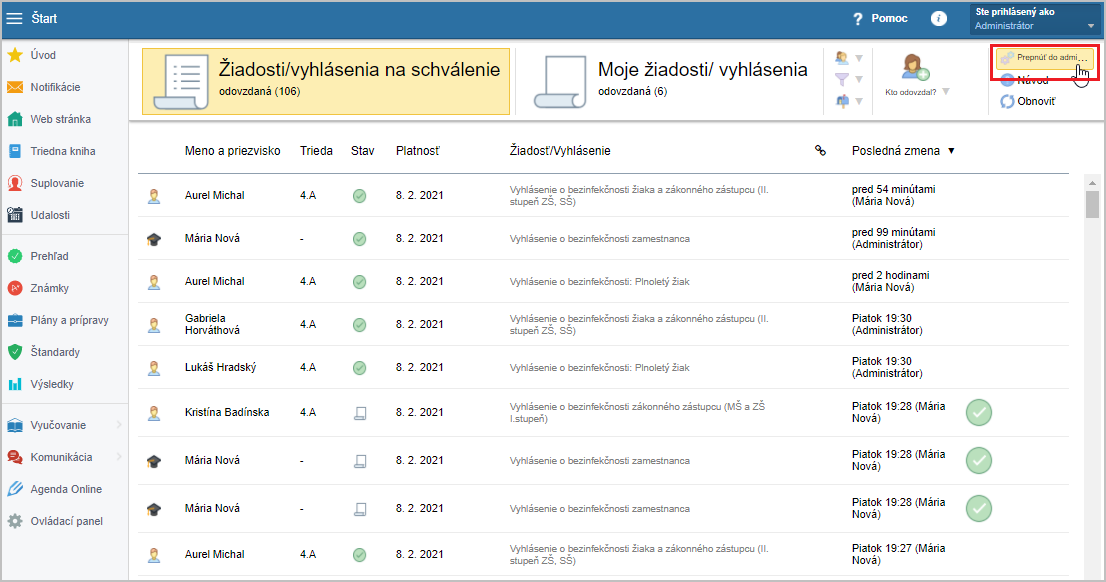Click Prepnúť do admin button
Image resolution: width=1106 pixels, height=582 pixels.
1043,59
